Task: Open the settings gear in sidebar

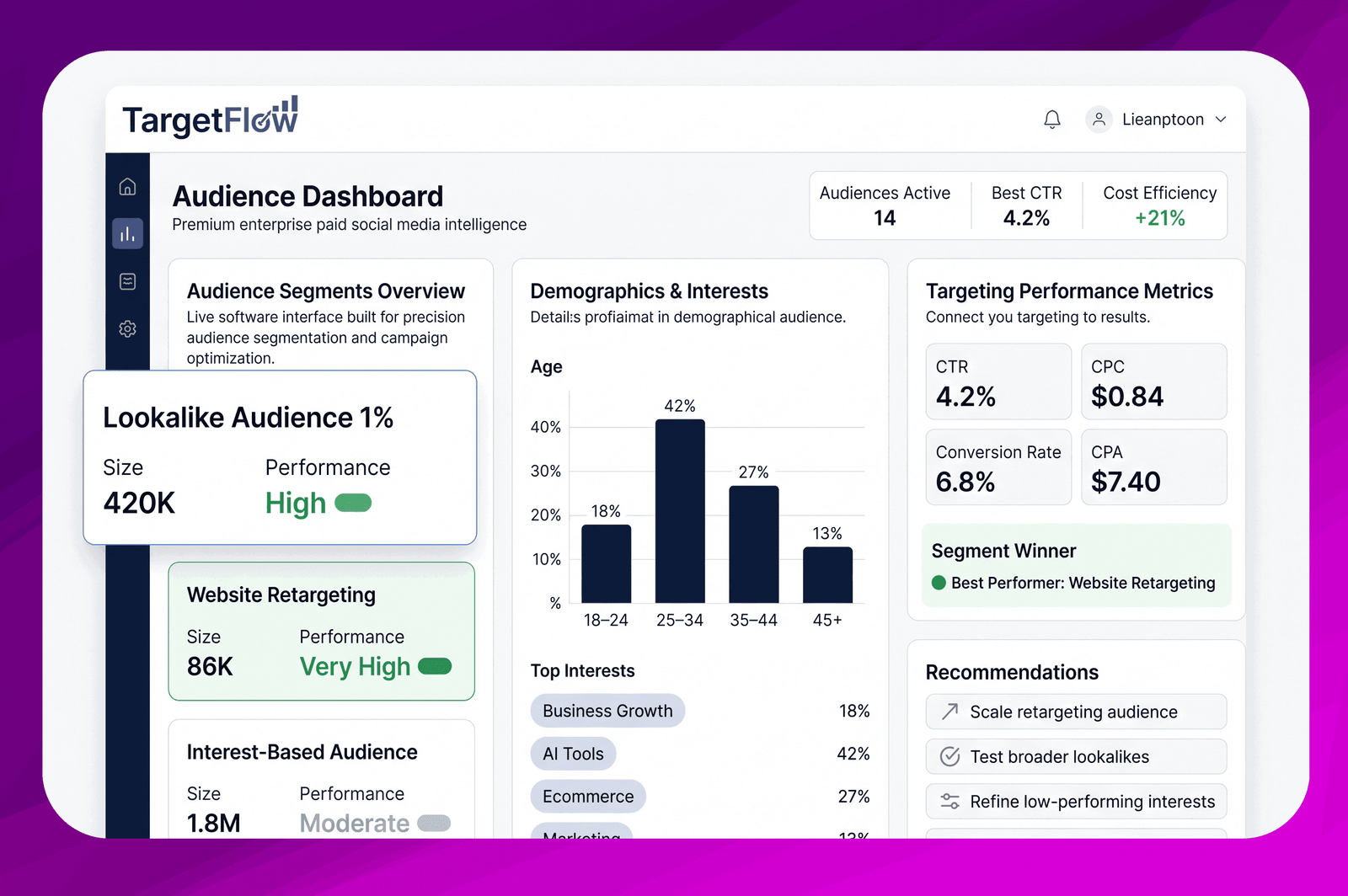Action: click(x=127, y=328)
